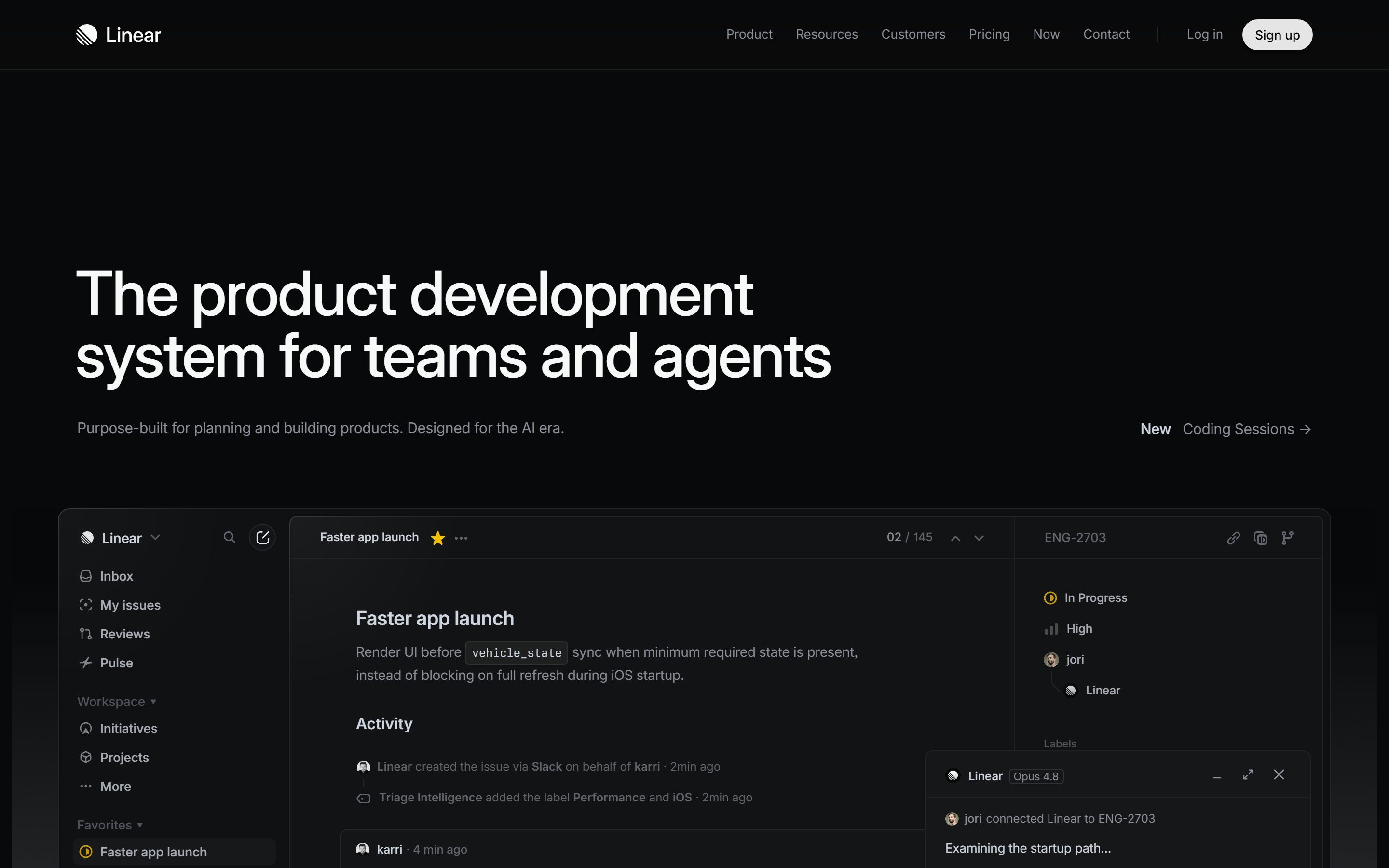Click the Linear logo in the header
The image size is (1389, 868).
[x=119, y=35]
